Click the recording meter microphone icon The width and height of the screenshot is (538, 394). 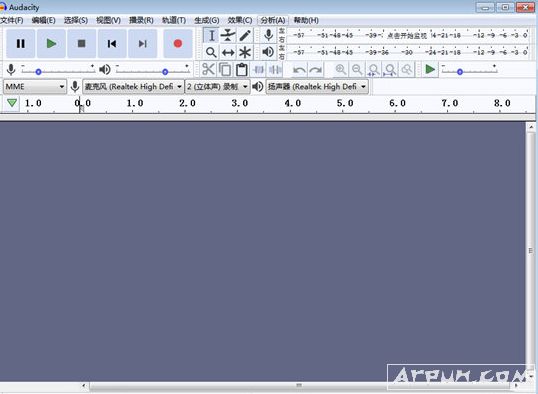tap(268, 35)
